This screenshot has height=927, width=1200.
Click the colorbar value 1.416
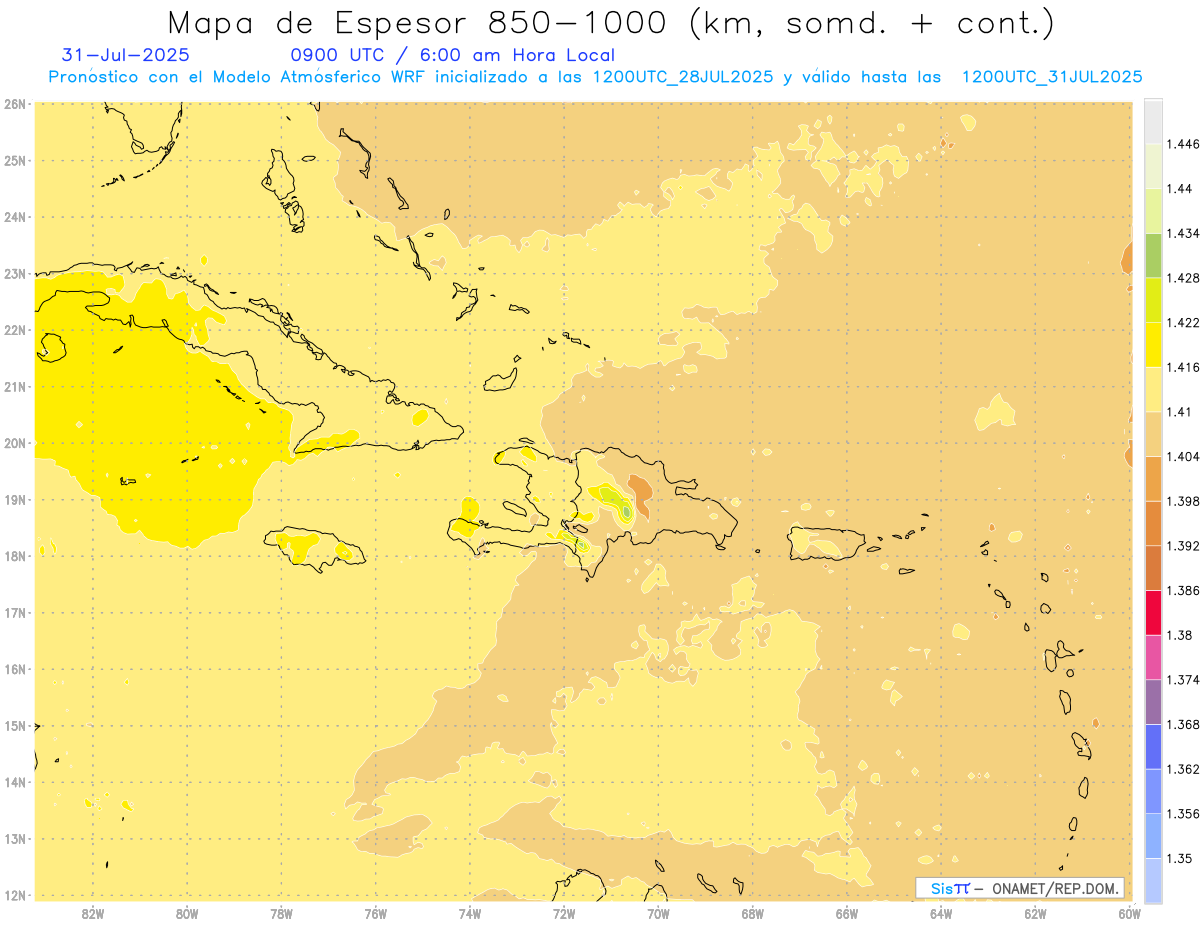tap(1182, 367)
